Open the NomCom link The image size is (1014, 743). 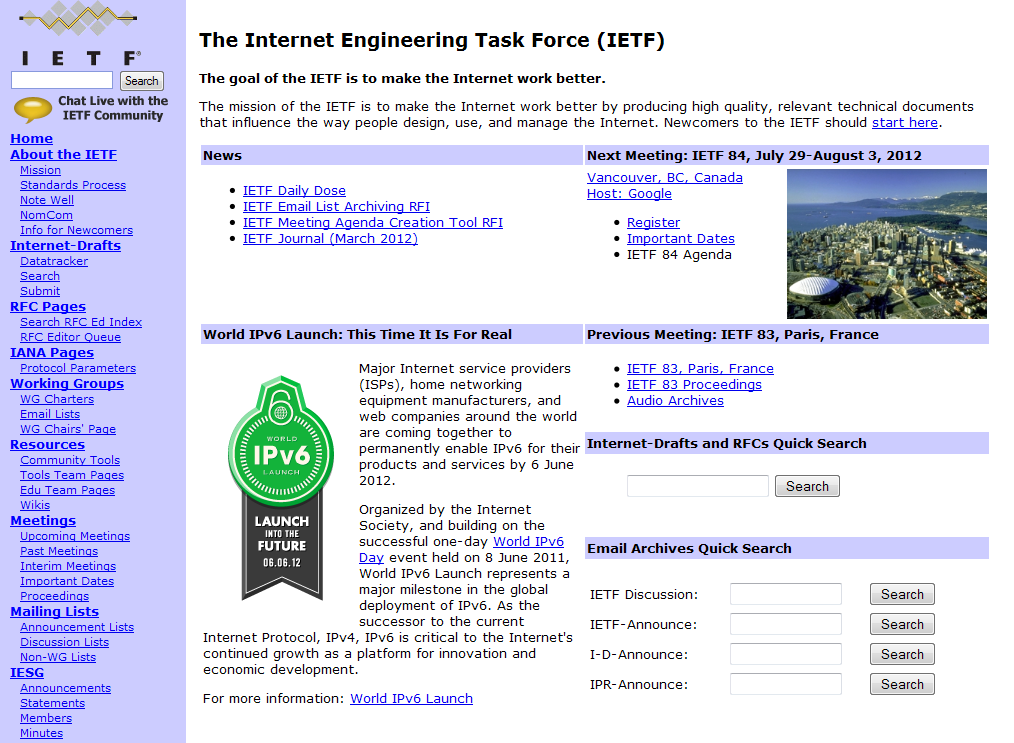tap(46, 215)
